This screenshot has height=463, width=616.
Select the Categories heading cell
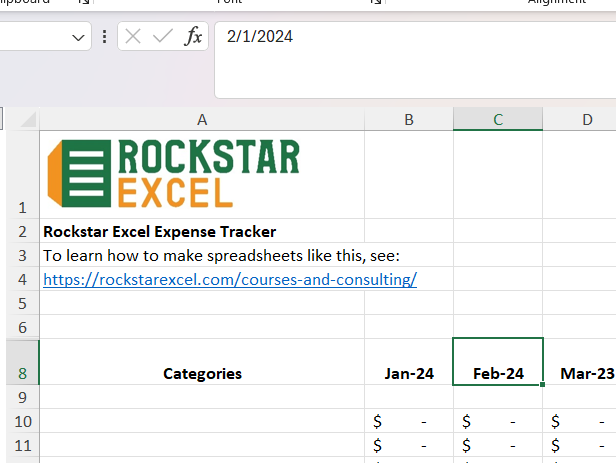pos(202,374)
